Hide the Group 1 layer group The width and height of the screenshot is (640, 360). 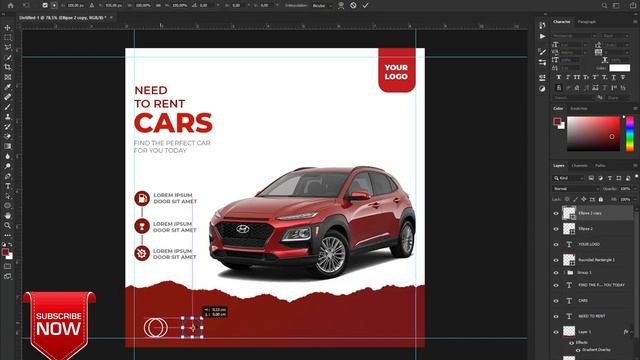point(556,272)
